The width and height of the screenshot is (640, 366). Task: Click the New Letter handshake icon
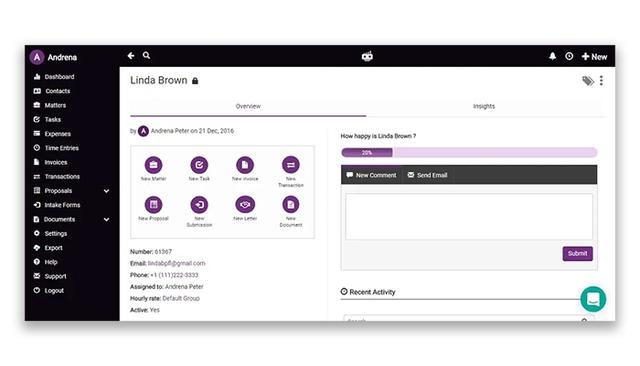[x=245, y=204]
